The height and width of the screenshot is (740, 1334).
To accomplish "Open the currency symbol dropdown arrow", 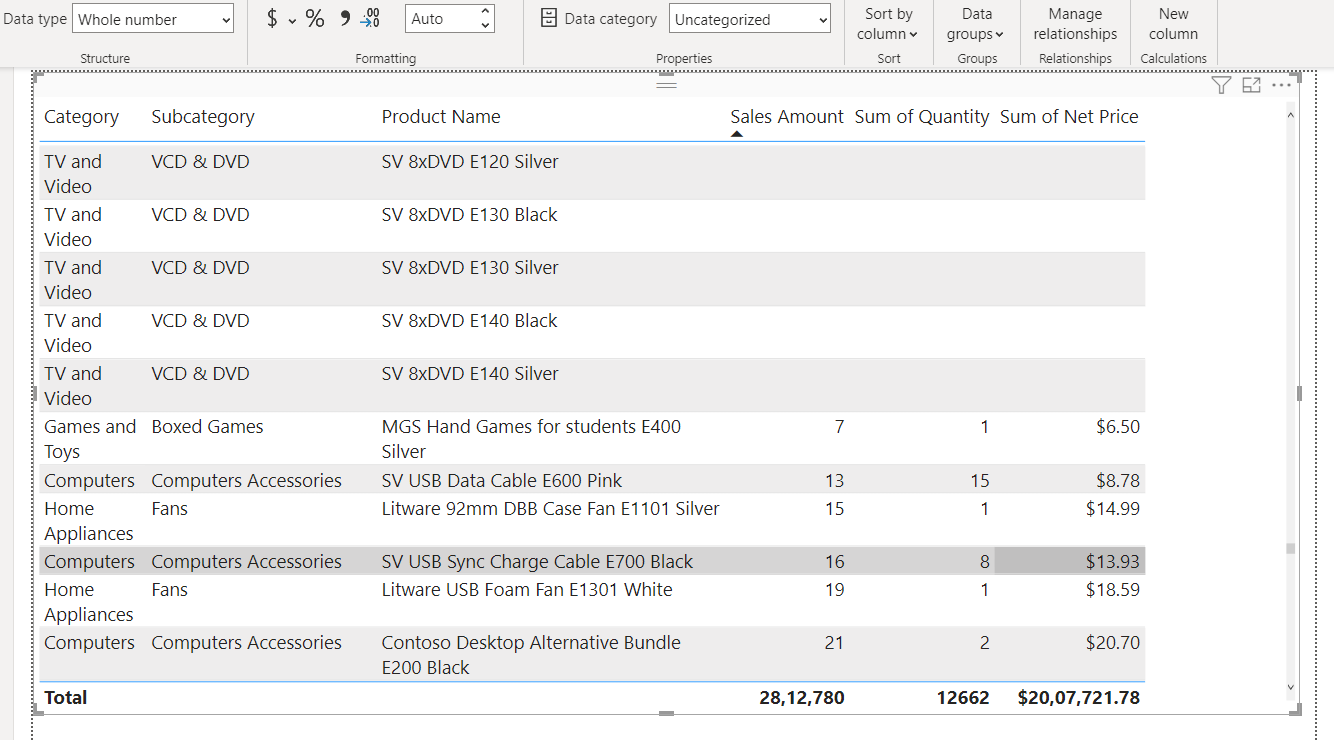I will [x=292, y=20].
